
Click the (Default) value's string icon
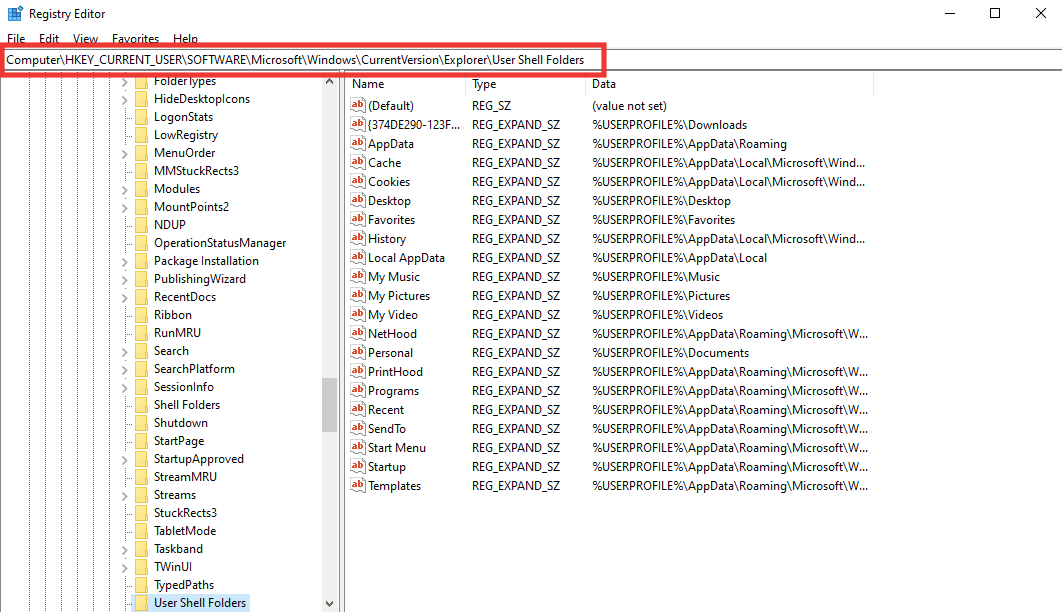tap(358, 105)
